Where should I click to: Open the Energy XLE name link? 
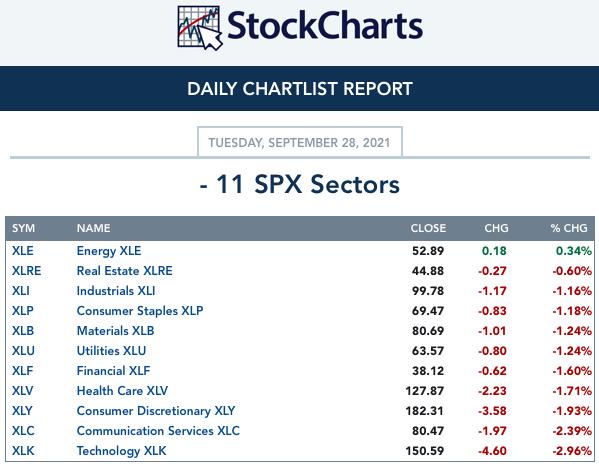[109, 251]
